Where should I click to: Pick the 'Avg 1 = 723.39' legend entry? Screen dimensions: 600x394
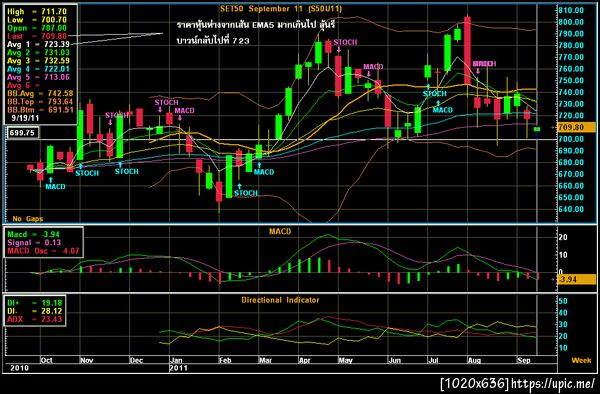38,44
